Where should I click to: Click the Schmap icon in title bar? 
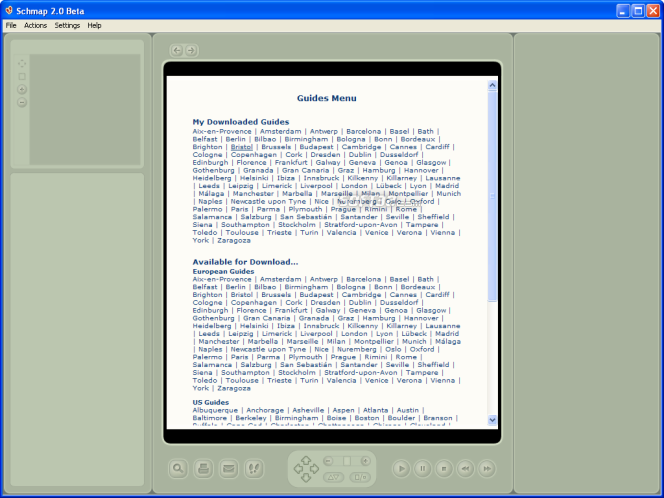(x=9, y=10)
